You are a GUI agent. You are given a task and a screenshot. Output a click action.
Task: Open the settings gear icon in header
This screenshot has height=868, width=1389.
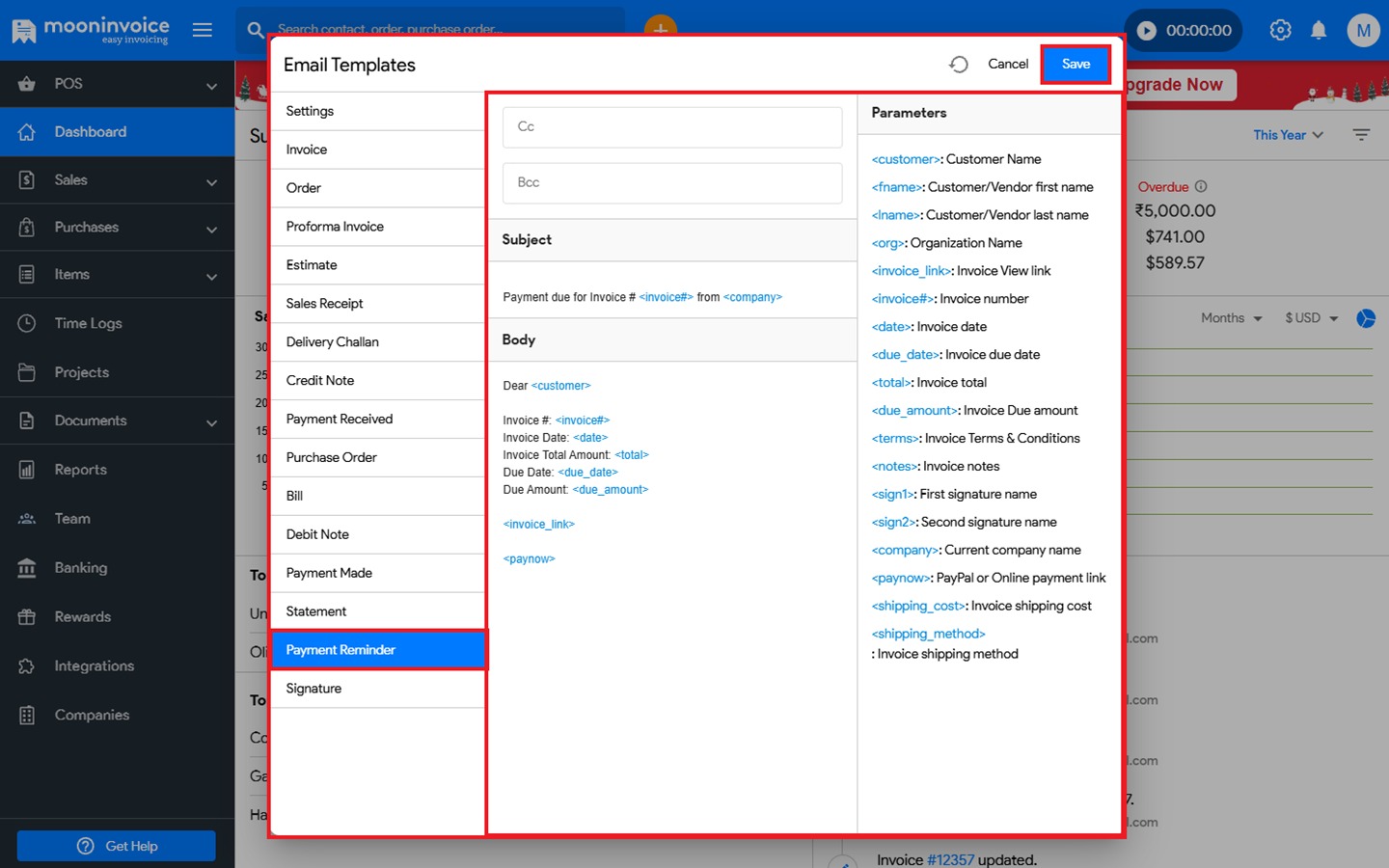[1280, 30]
